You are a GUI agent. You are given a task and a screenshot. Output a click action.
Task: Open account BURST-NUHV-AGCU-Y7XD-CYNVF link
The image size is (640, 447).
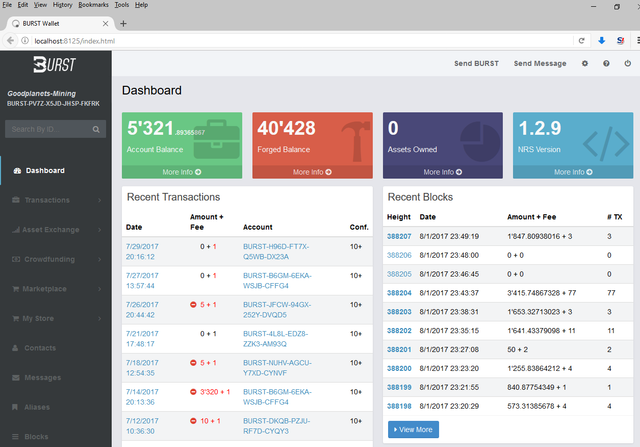[277, 368]
